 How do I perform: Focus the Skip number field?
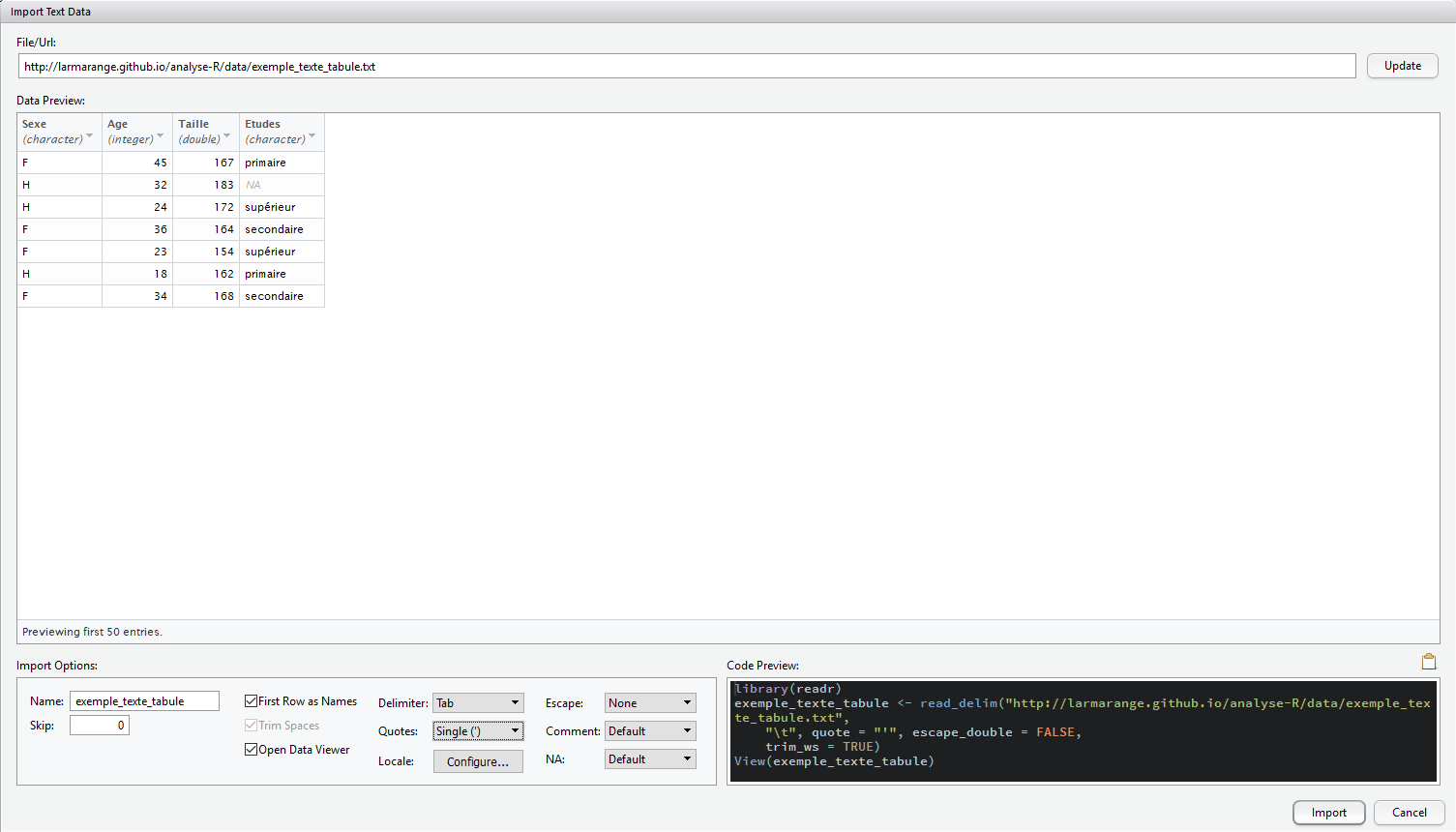tap(100, 726)
